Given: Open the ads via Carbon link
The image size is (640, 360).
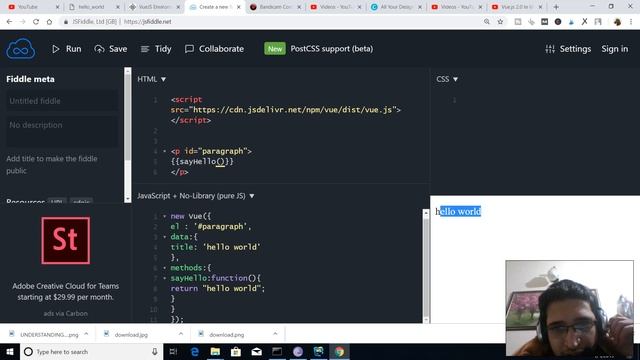Looking at the screenshot, I should (65, 313).
